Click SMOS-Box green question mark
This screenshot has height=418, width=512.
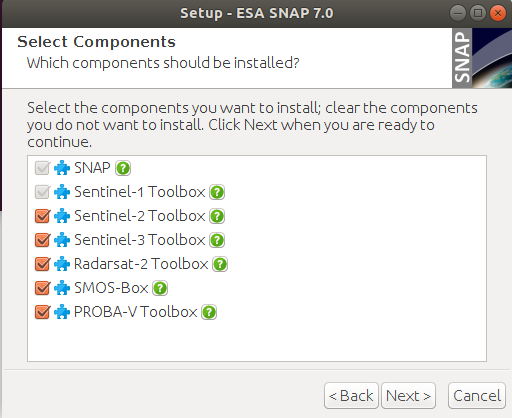[160, 288]
